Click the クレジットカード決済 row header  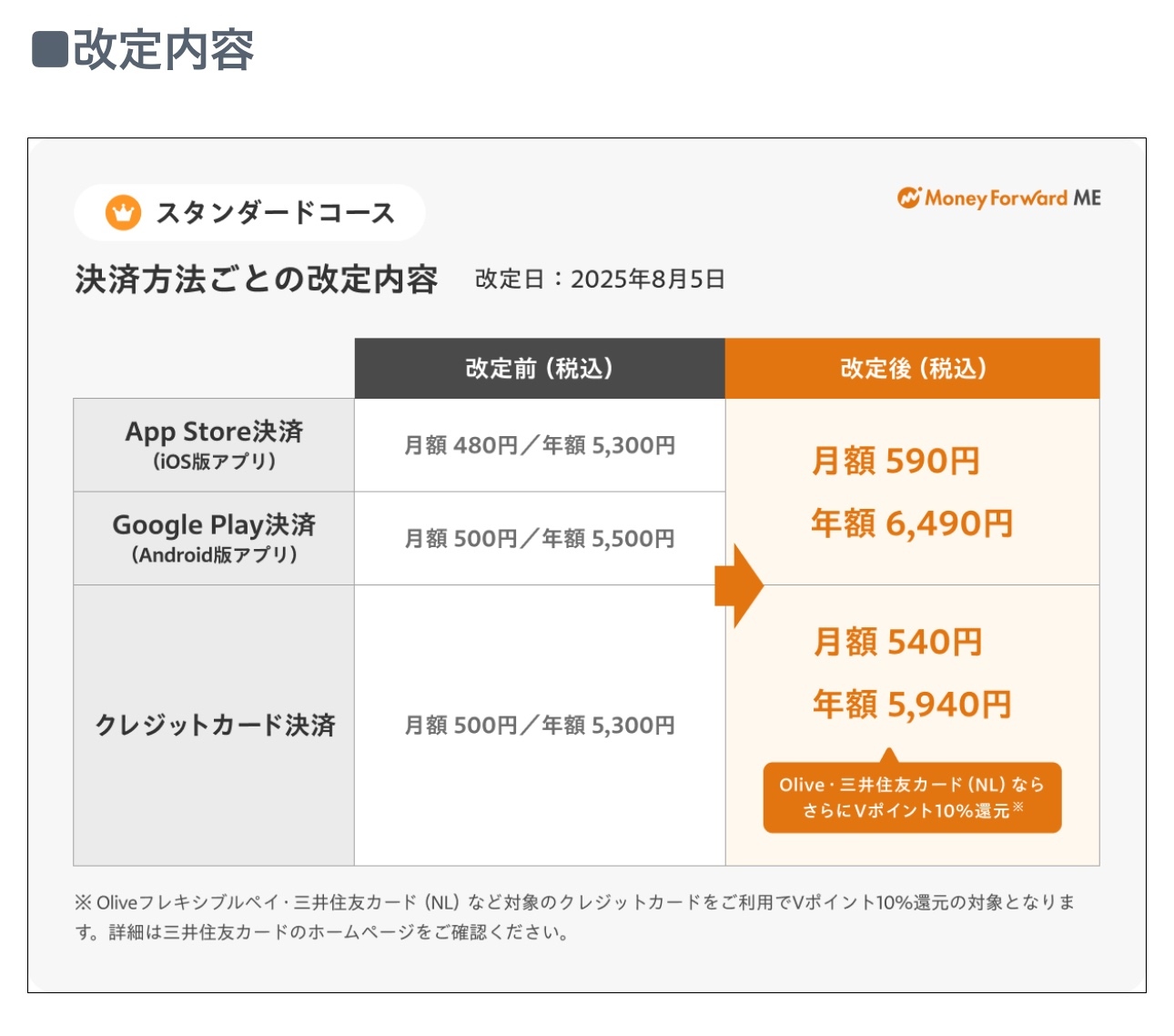[214, 726]
